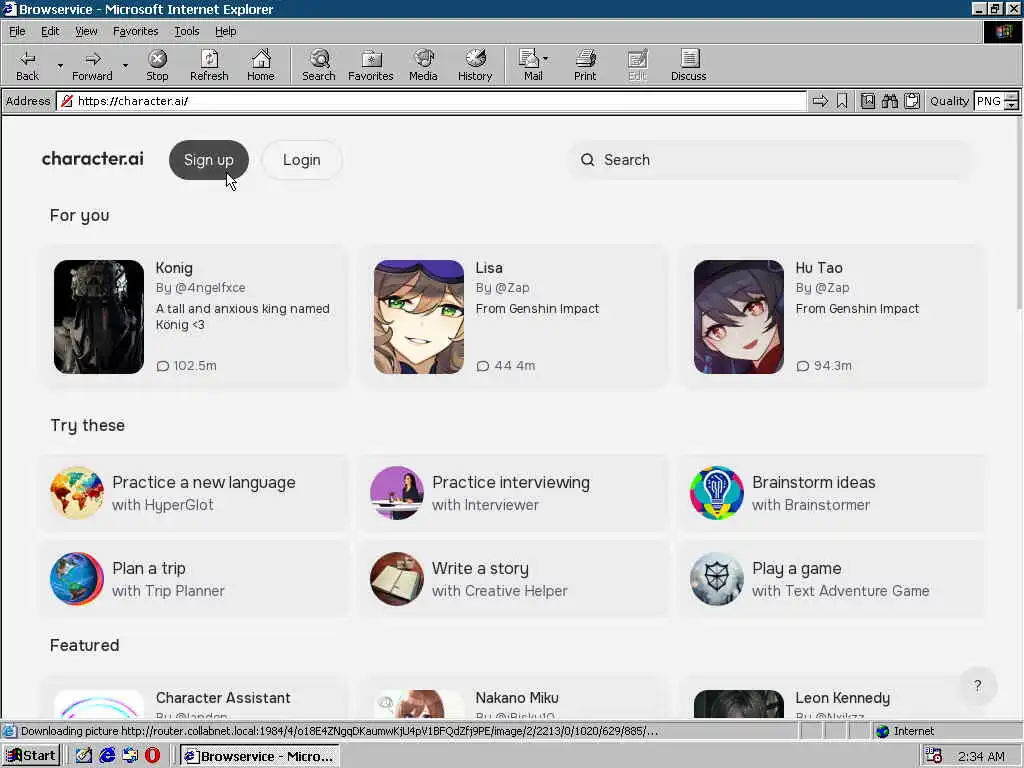Click the clipboard icon near Quality
The width and height of the screenshot is (1024, 768).
tap(912, 101)
